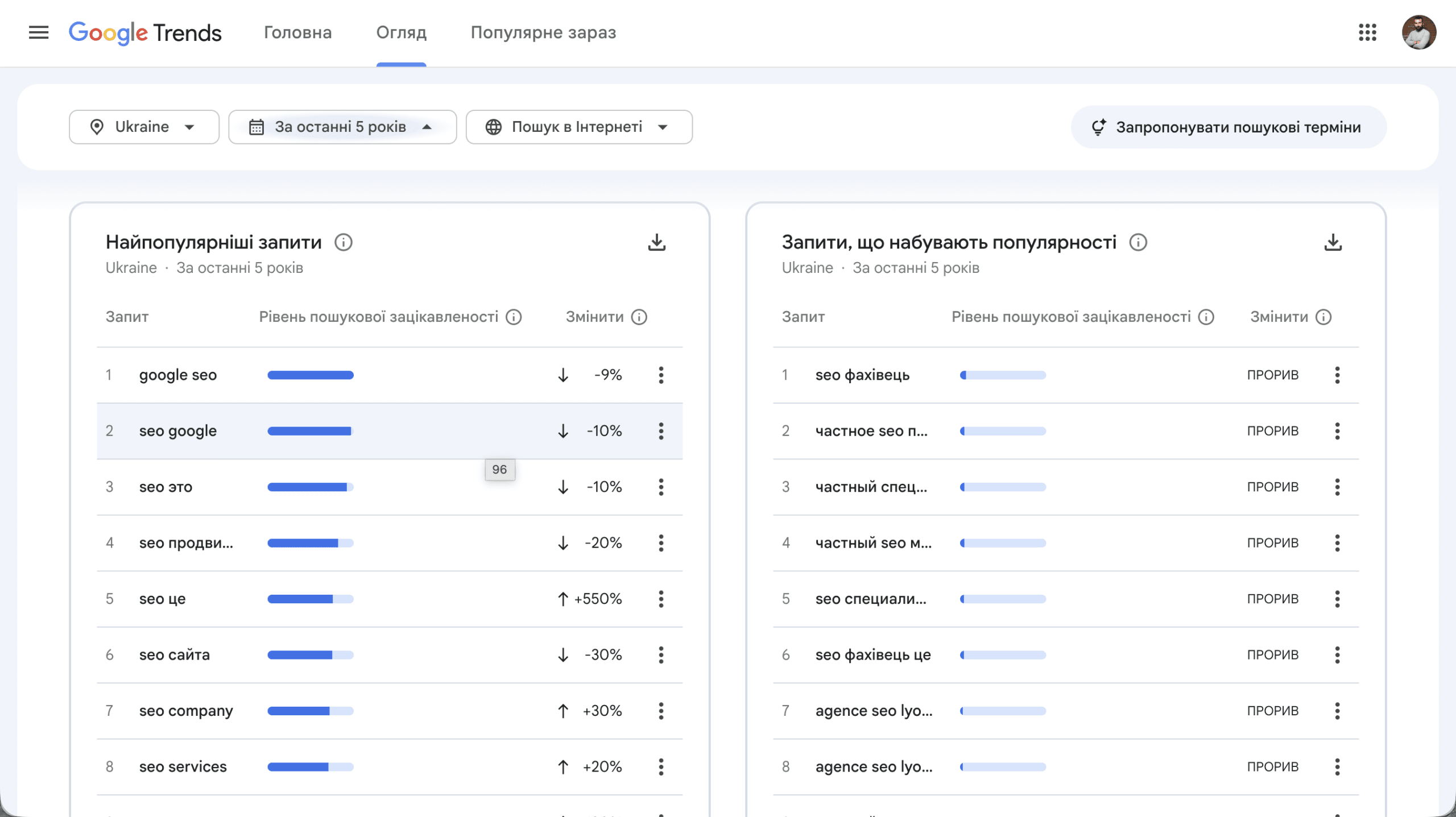Open more options for seo фахівець це

pos(1337,655)
